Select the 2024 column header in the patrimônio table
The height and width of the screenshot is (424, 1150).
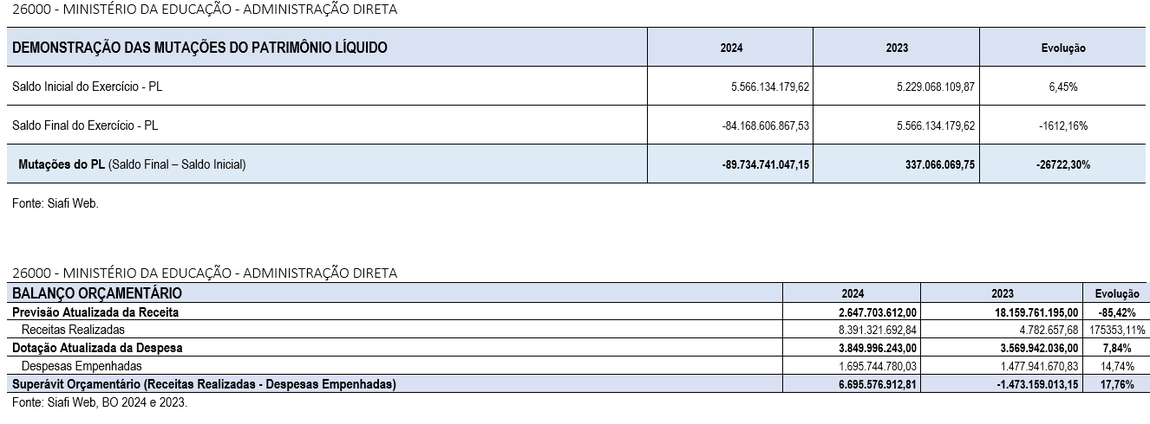[x=731, y=48]
